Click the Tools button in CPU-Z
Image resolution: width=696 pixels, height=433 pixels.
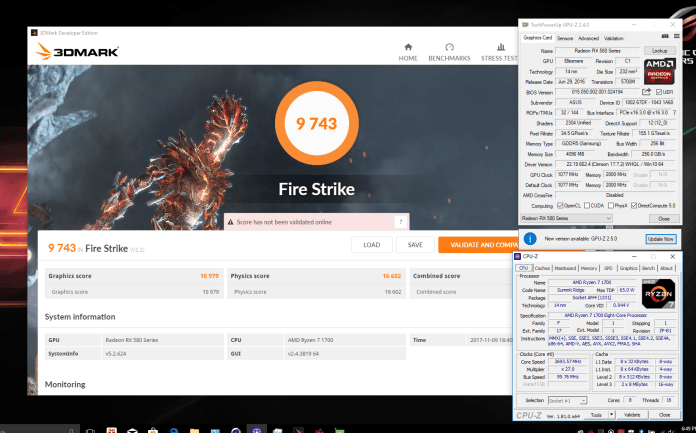point(596,415)
